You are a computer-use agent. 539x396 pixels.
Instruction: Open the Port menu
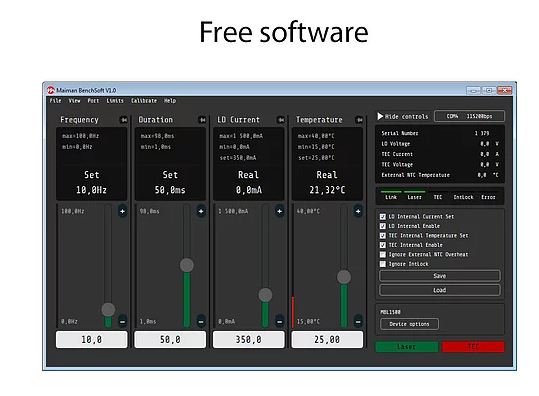(x=93, y=101)
